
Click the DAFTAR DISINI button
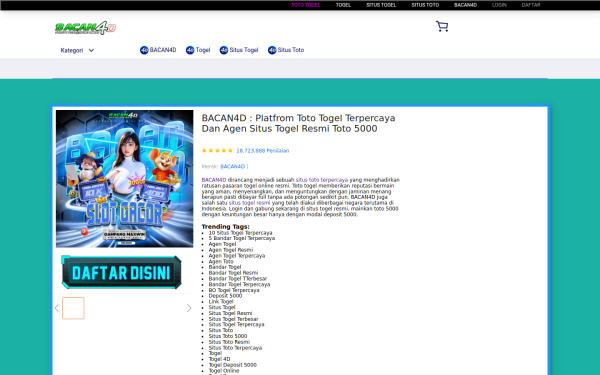click(x=121, y=272)
